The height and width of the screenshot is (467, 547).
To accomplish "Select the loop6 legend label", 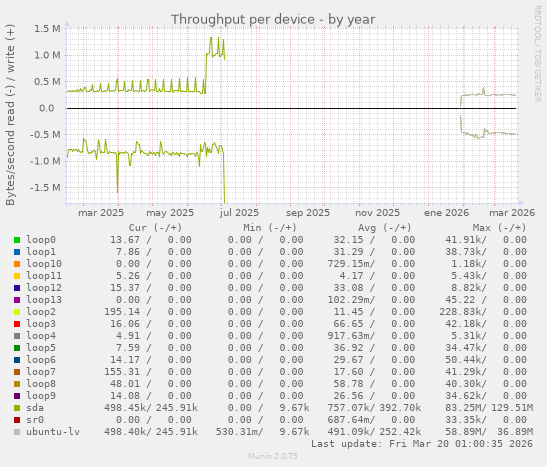I will click(41, 360).
